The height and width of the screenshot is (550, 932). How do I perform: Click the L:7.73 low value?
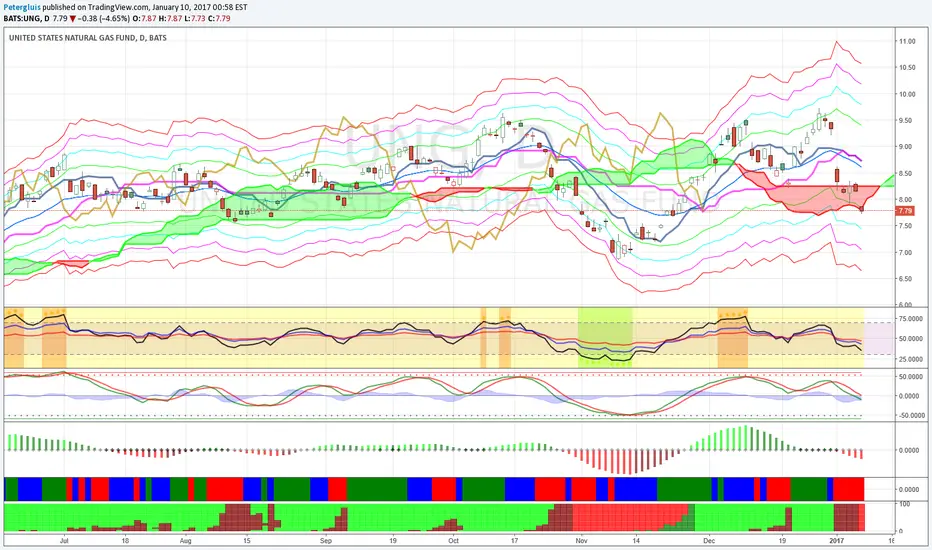[x=194, y=18]
